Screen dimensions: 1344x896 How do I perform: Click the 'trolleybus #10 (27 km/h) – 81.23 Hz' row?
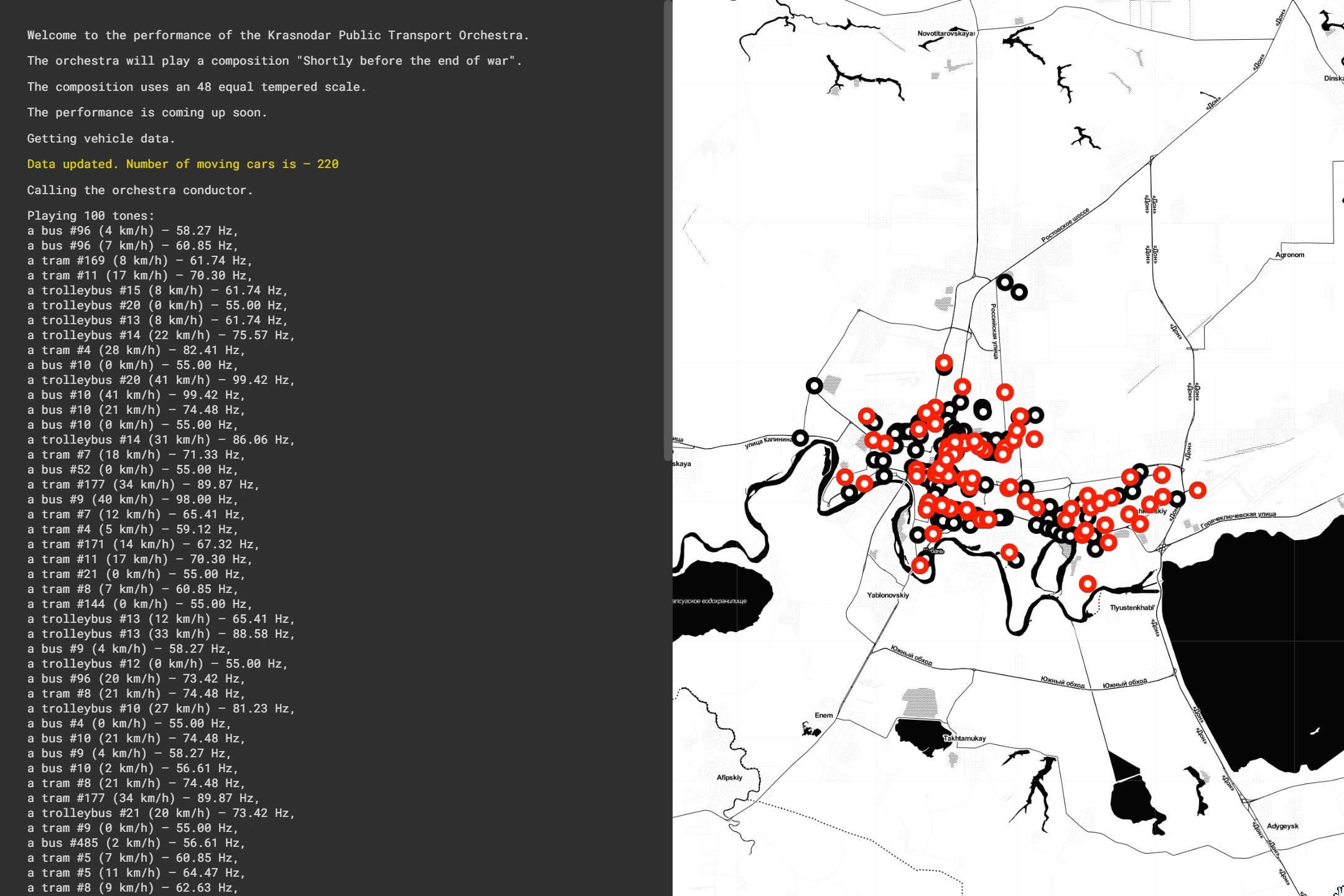[x=161, y=709]
